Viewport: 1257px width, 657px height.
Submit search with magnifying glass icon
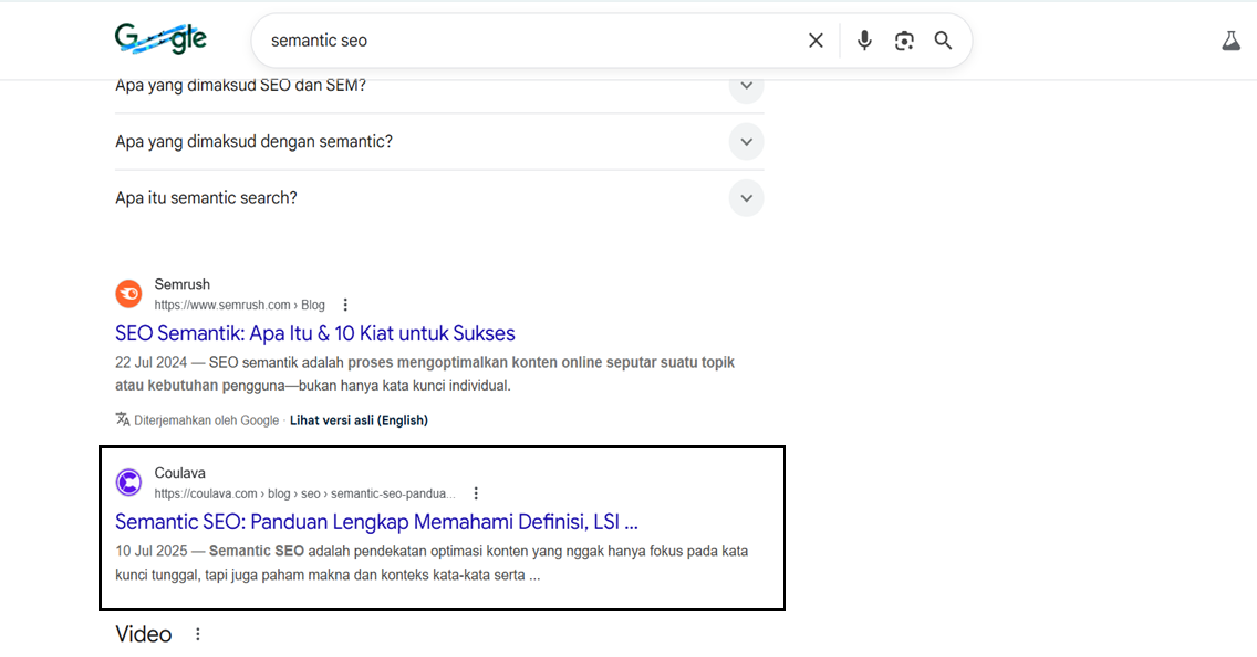click(x=943, y=40)
